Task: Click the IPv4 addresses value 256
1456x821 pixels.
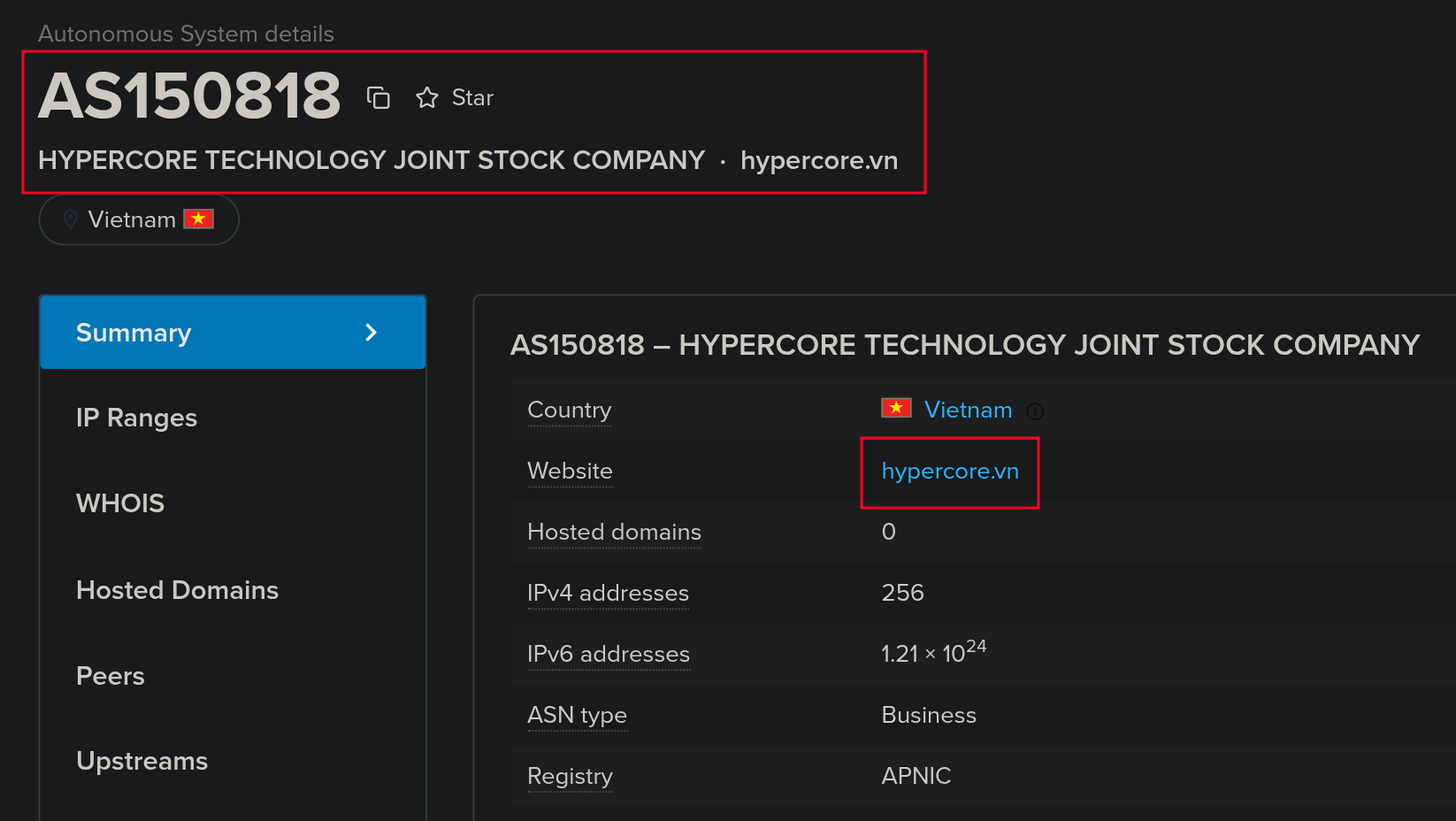Action: pos(902,593)
